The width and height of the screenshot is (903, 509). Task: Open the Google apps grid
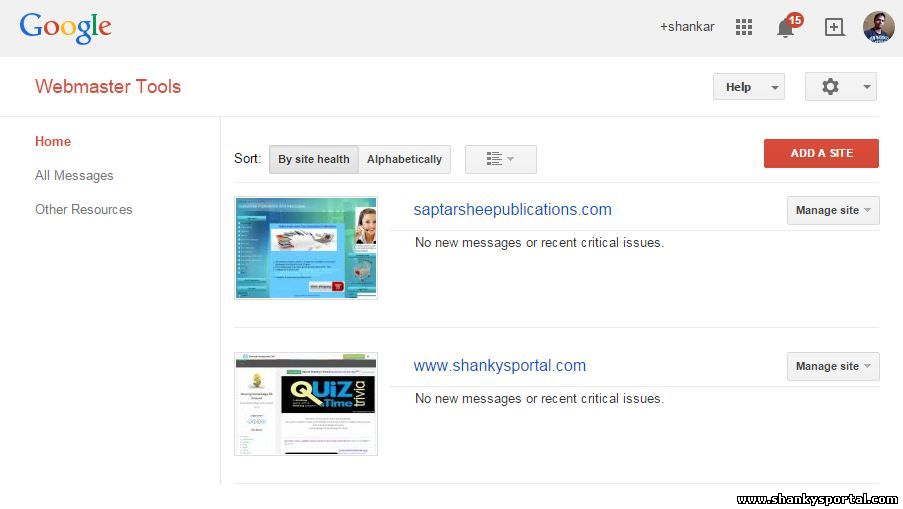click(x=743, y=27)
